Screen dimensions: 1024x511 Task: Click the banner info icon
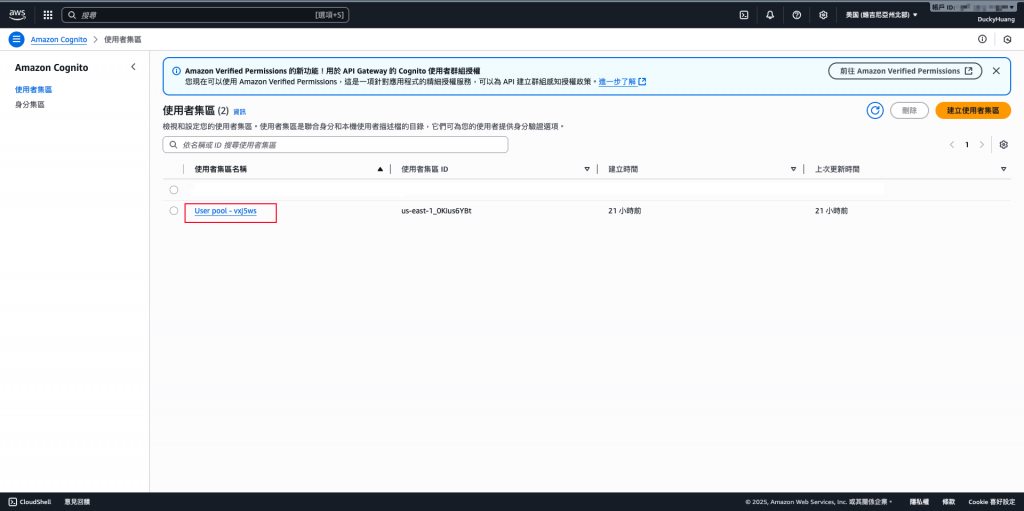(176, 71)
